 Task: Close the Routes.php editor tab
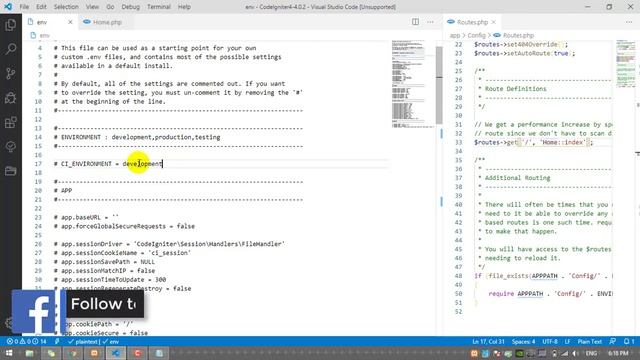494,22
